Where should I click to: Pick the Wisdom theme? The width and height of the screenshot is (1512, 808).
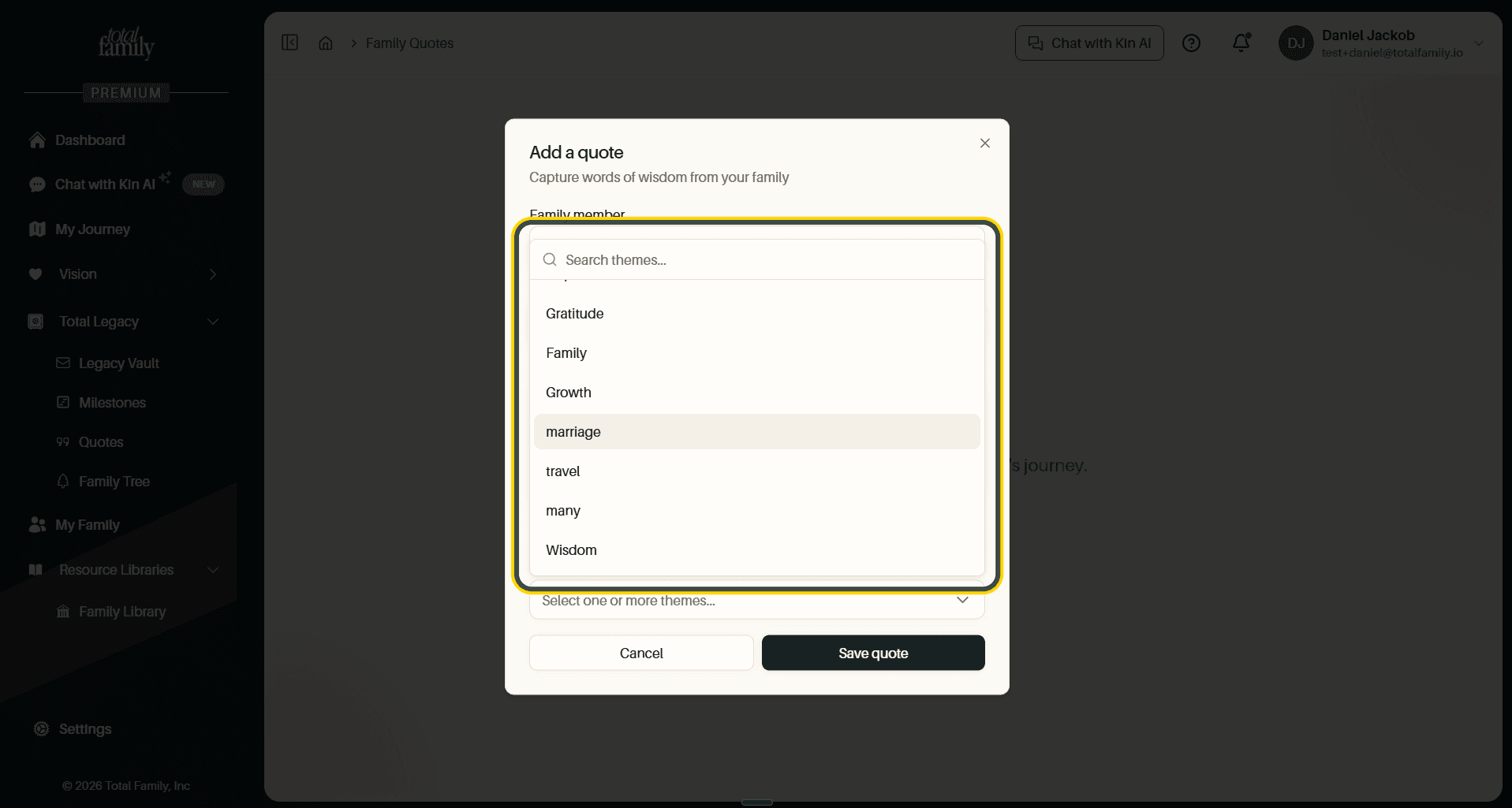click(x=756, y=550)
